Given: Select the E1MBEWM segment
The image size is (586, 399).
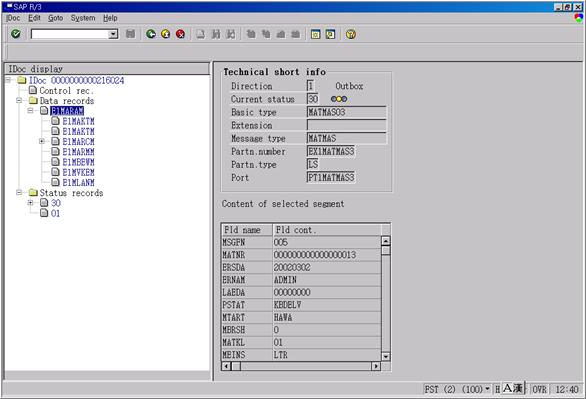Looking at the screenshot, I should pos(78,162).
